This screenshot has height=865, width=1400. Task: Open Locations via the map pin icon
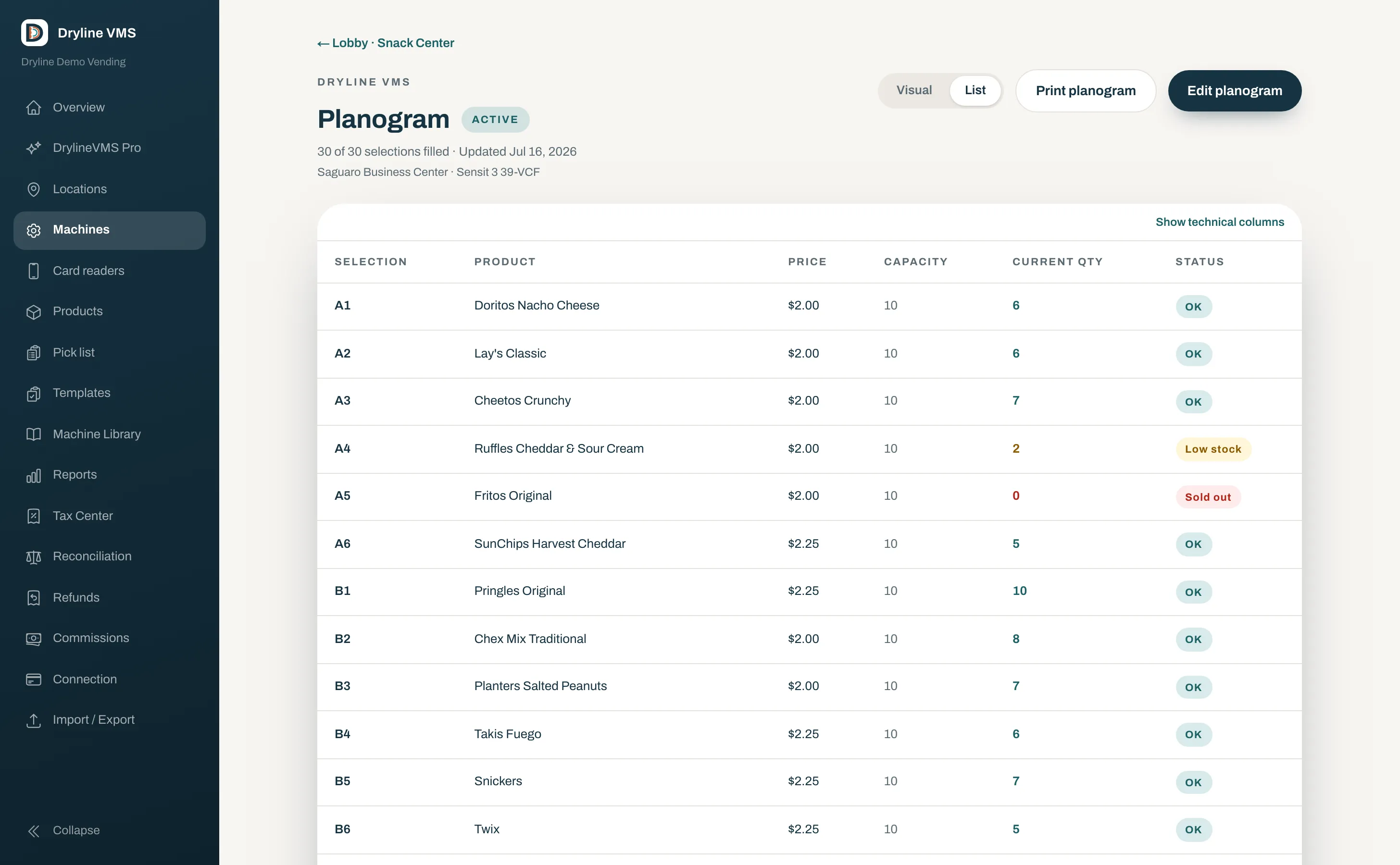click(34, 189)
